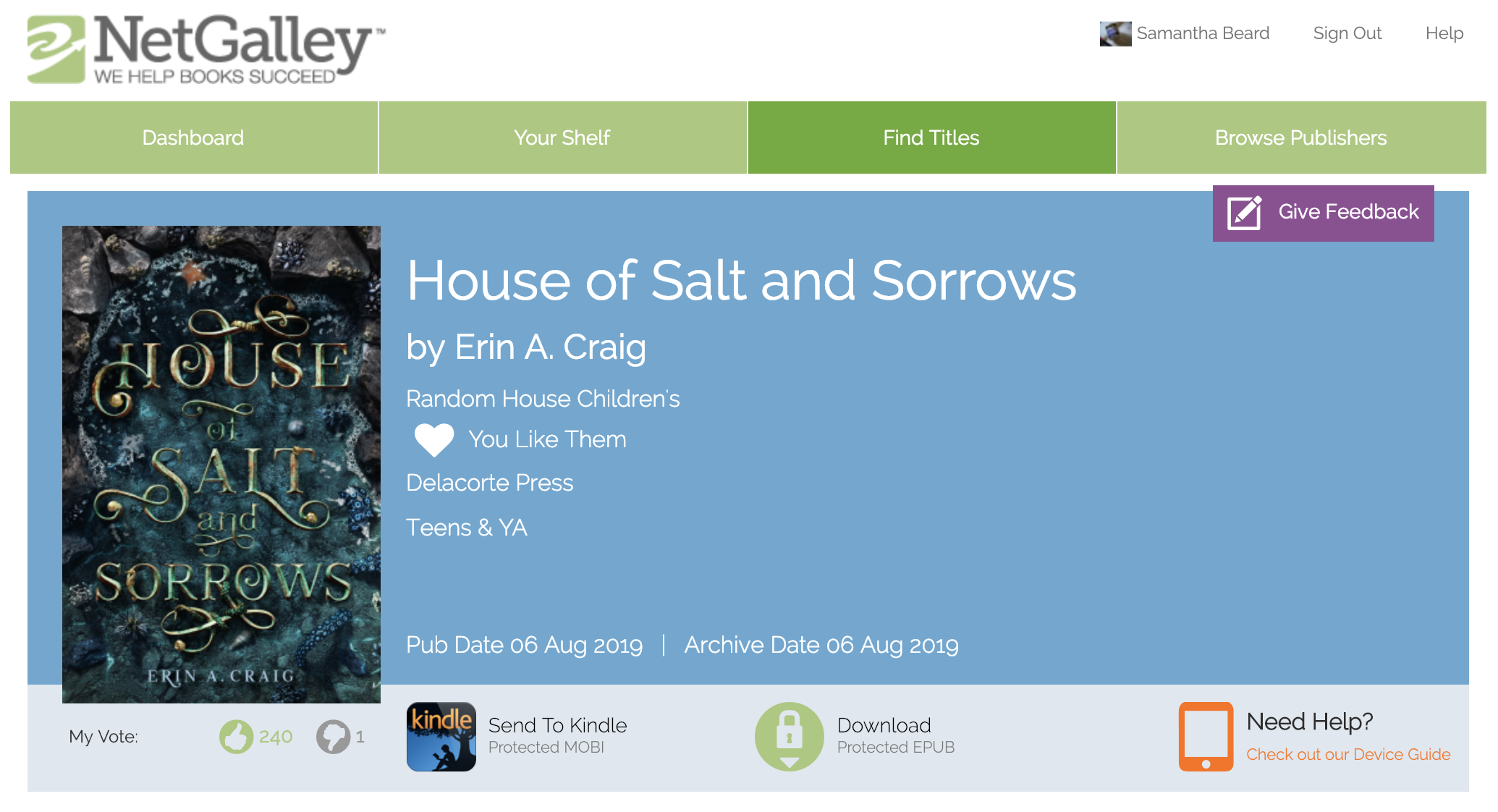Vote thumbs down on this book
The height and width of the screenshot is (812, 1498).
click(333, 737)
